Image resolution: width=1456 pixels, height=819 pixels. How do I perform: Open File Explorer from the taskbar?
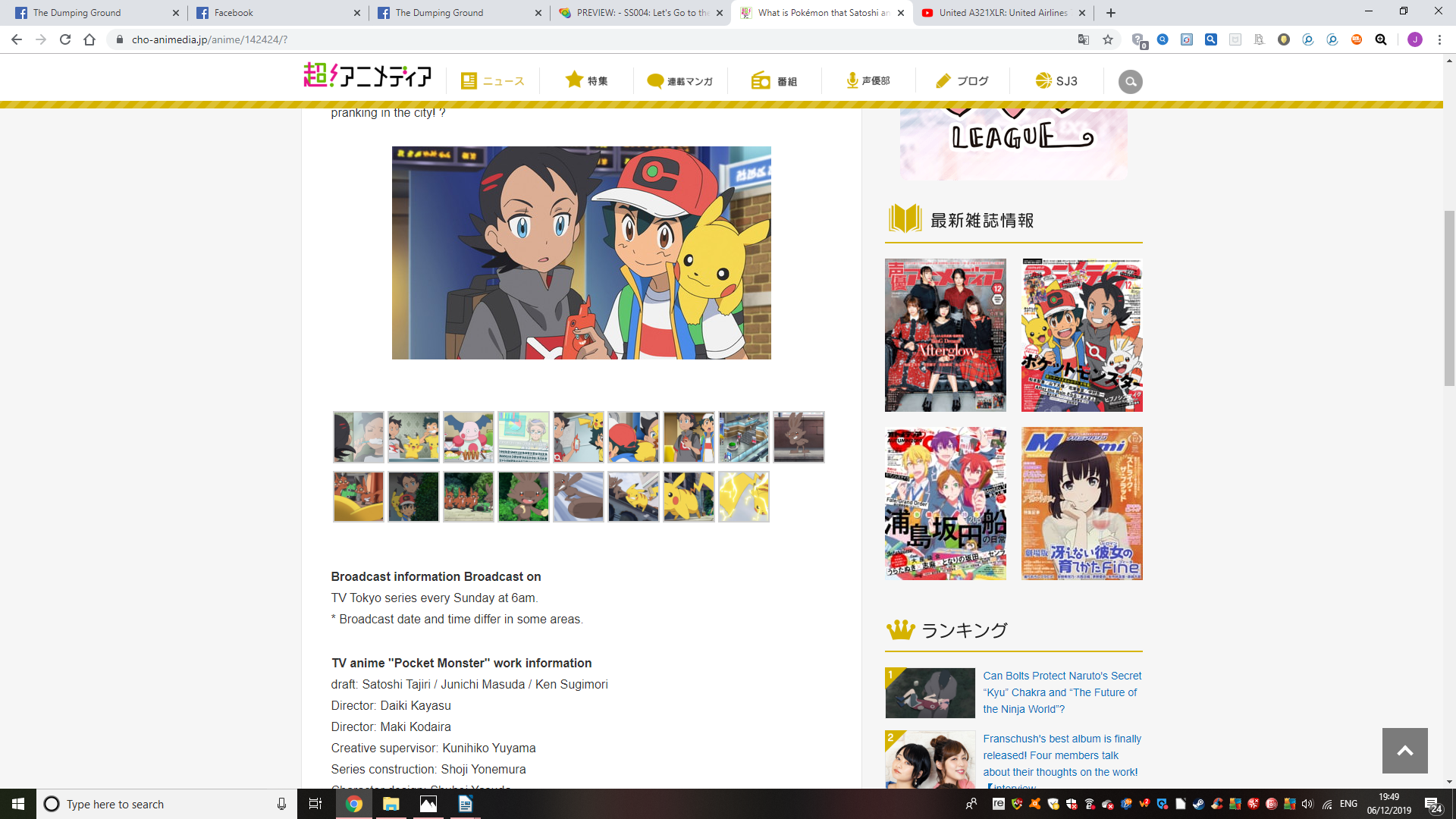[x=391, y=804]
